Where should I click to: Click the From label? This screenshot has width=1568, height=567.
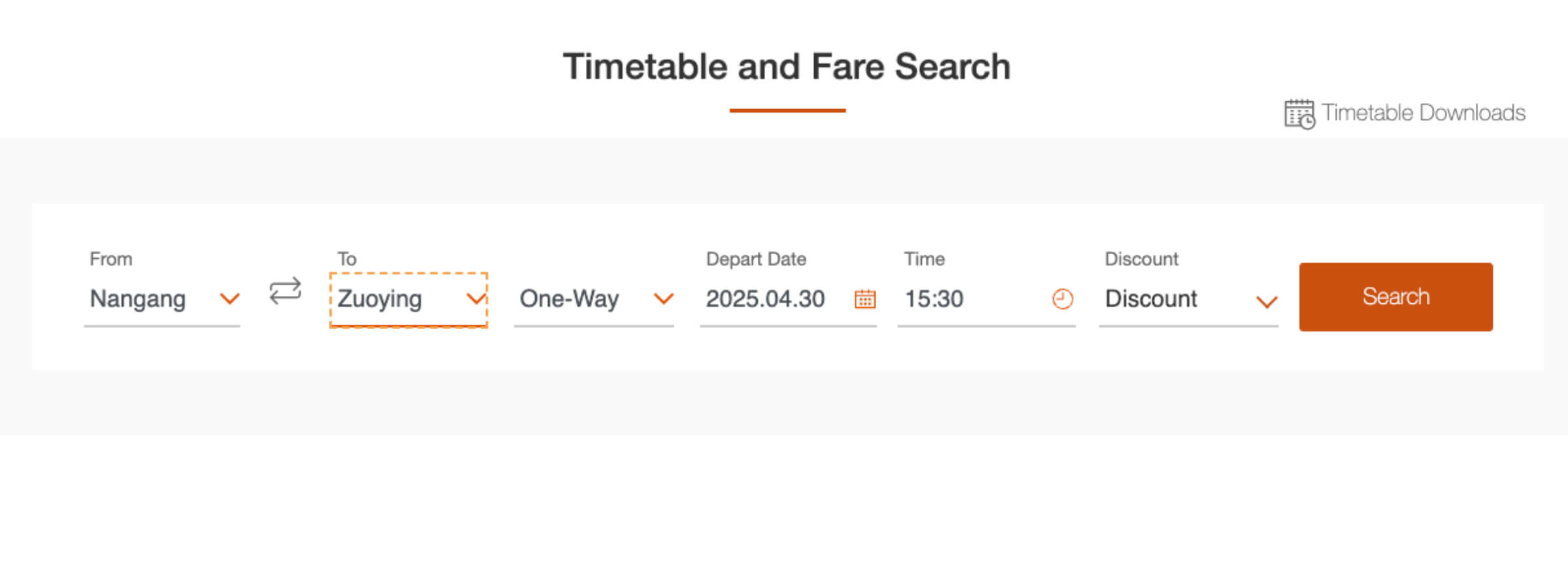click(x=111, y=259)
